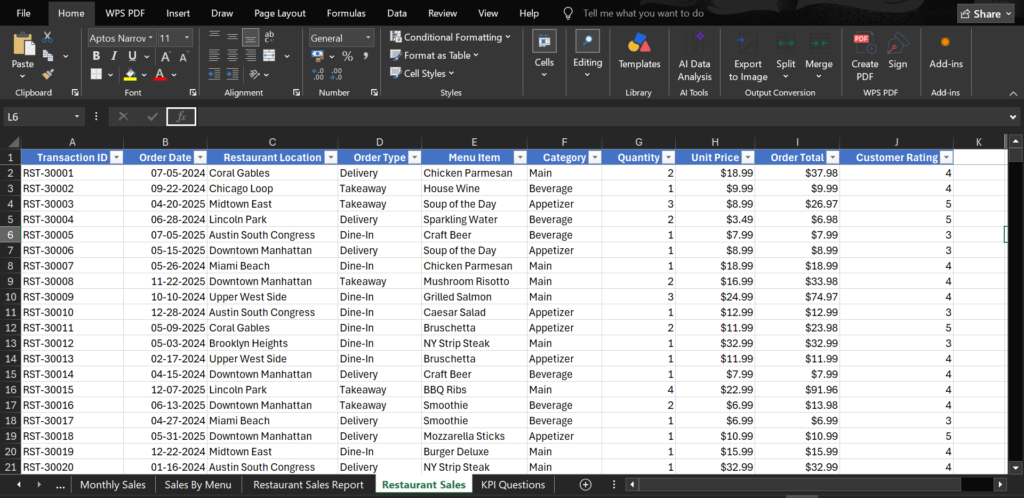Align text to the left

(x=214, y=56)
